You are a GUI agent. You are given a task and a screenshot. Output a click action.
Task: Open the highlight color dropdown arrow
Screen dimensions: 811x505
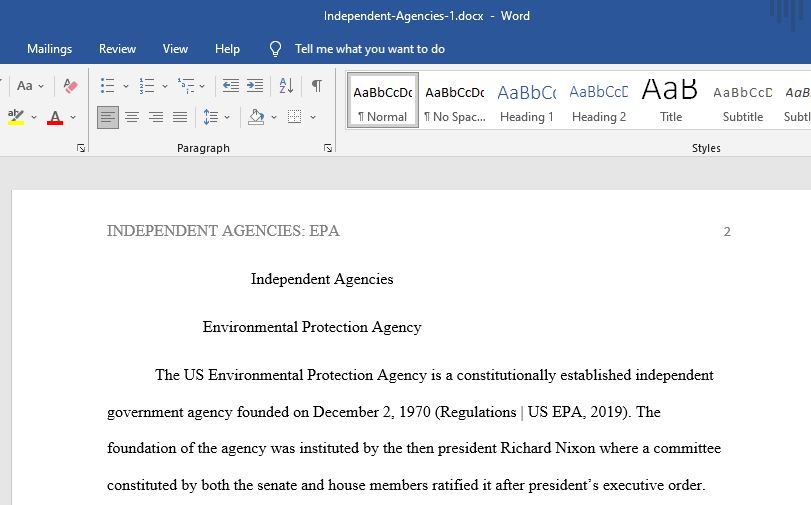tap(34, 117)
